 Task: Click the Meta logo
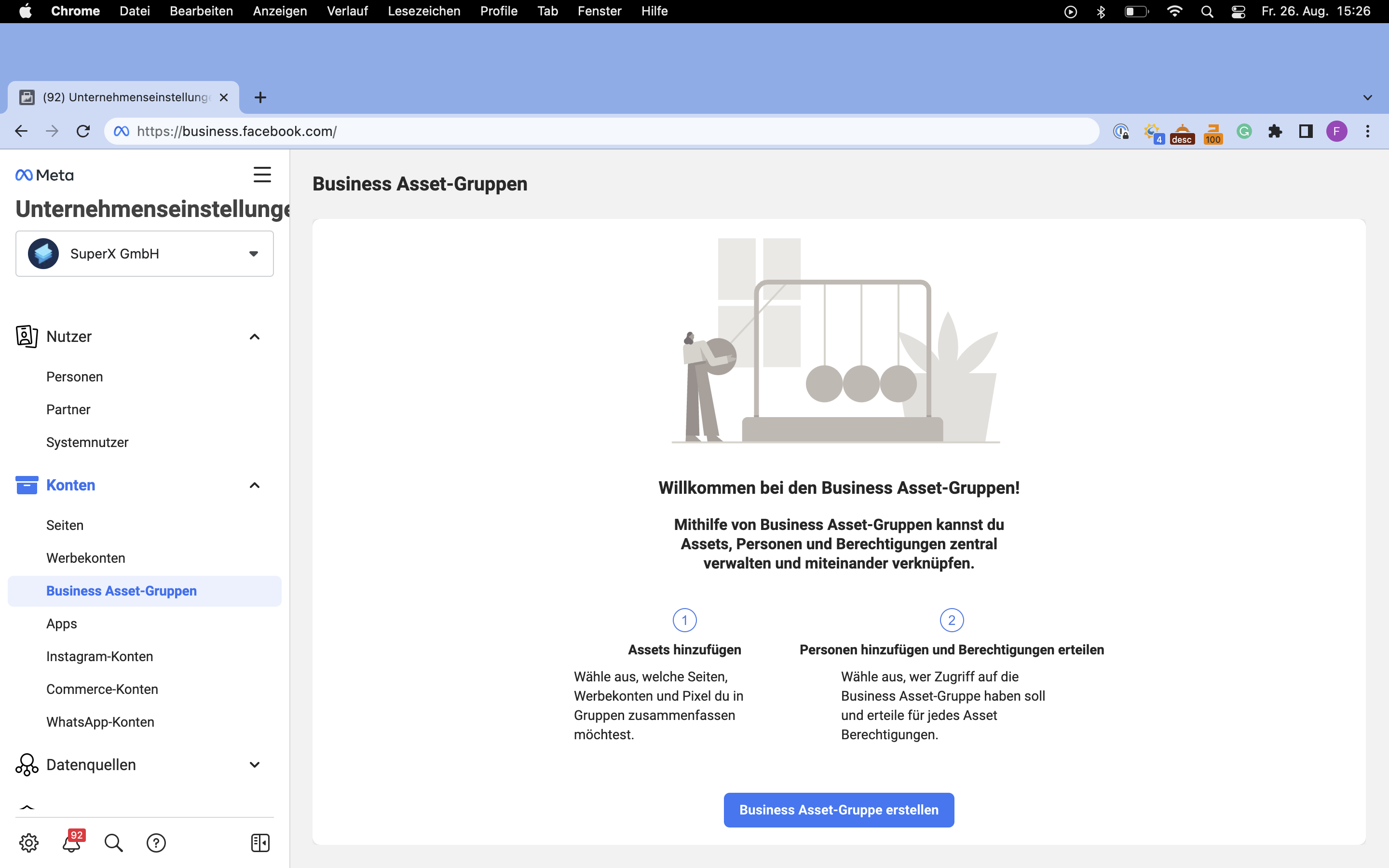coord(45,175)
